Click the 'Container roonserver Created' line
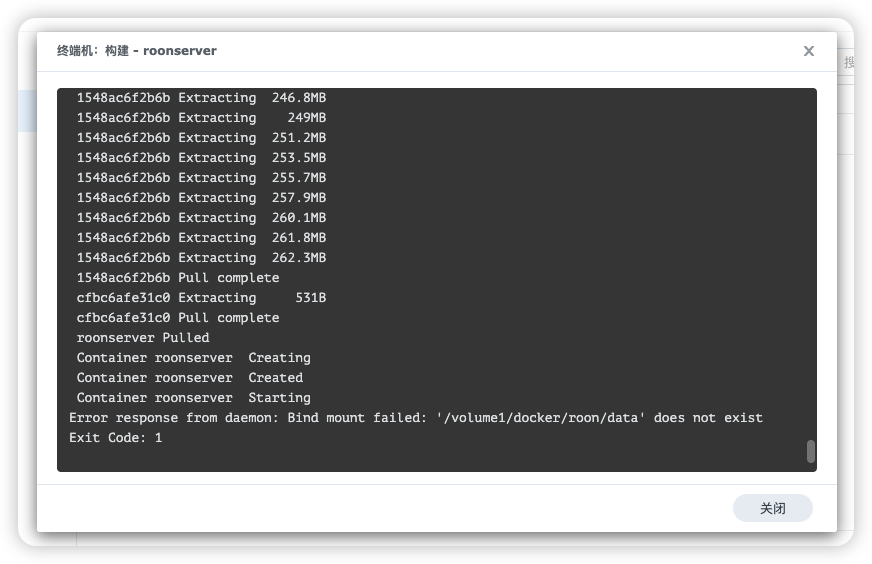Image resolution: width=872 pixels, height=564 pixels. 189,378
